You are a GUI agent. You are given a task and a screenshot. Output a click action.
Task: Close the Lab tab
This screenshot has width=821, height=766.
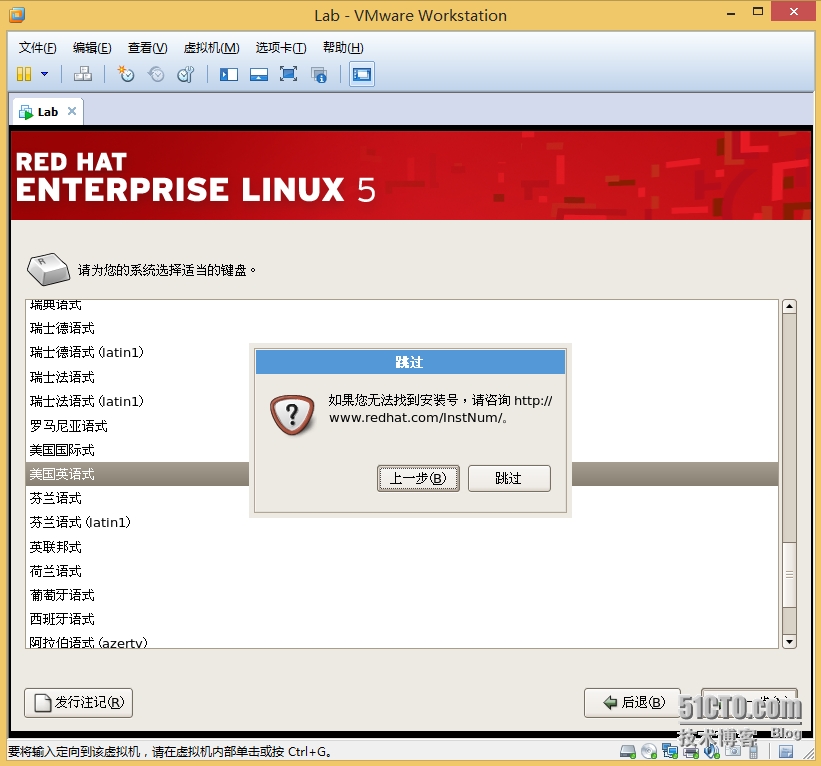click(72, 111)
